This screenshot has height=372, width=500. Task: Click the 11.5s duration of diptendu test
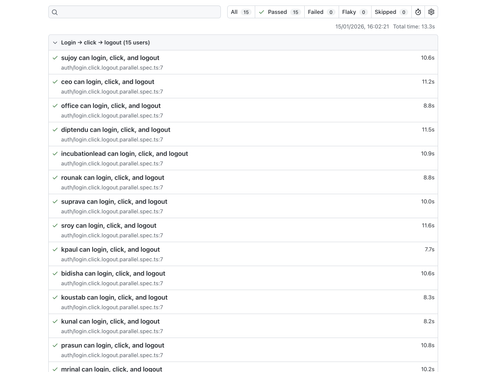click(x=428, y=130)
